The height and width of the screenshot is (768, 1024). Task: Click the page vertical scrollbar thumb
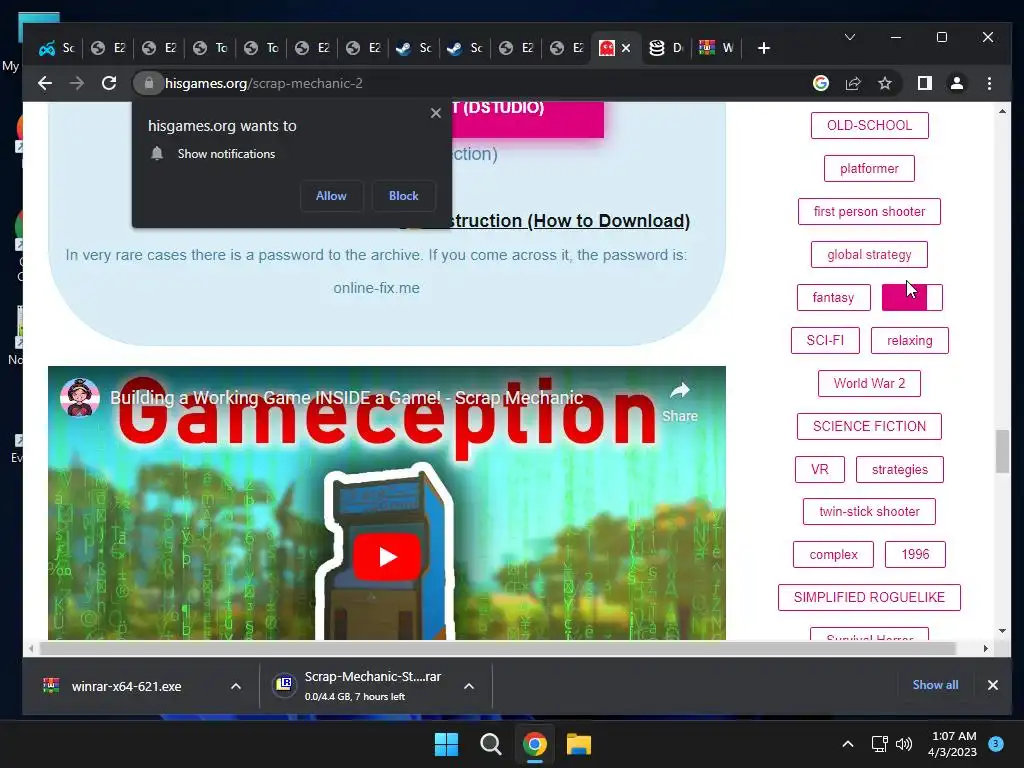(1002, 451)
